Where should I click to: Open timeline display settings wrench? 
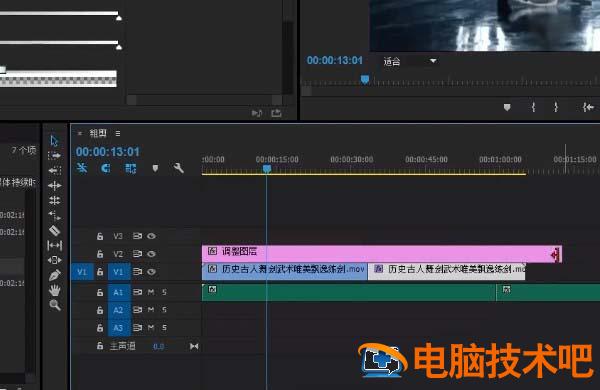click(x=178, y=168)
